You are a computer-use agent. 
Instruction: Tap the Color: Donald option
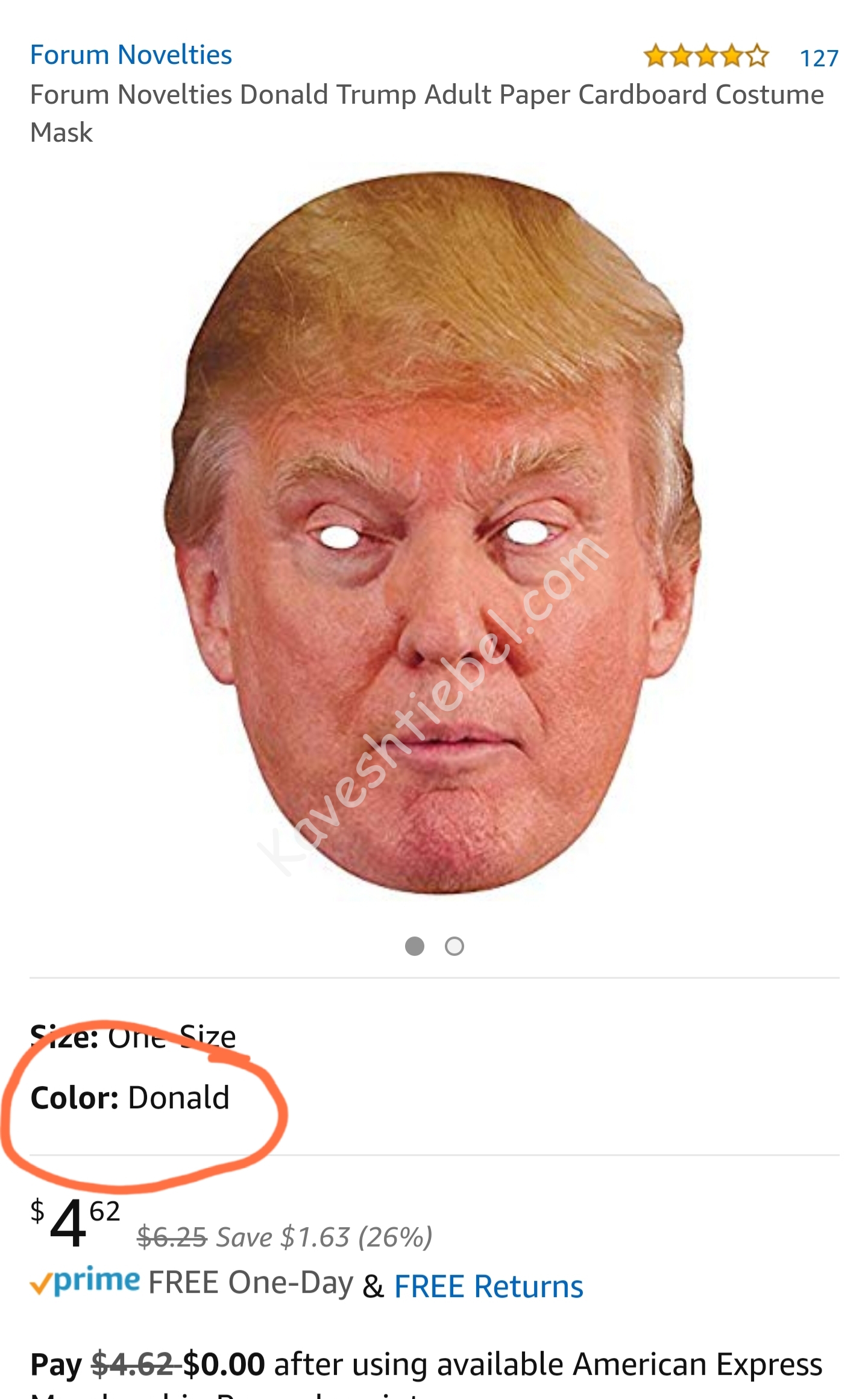click(x=130, y=1097)
